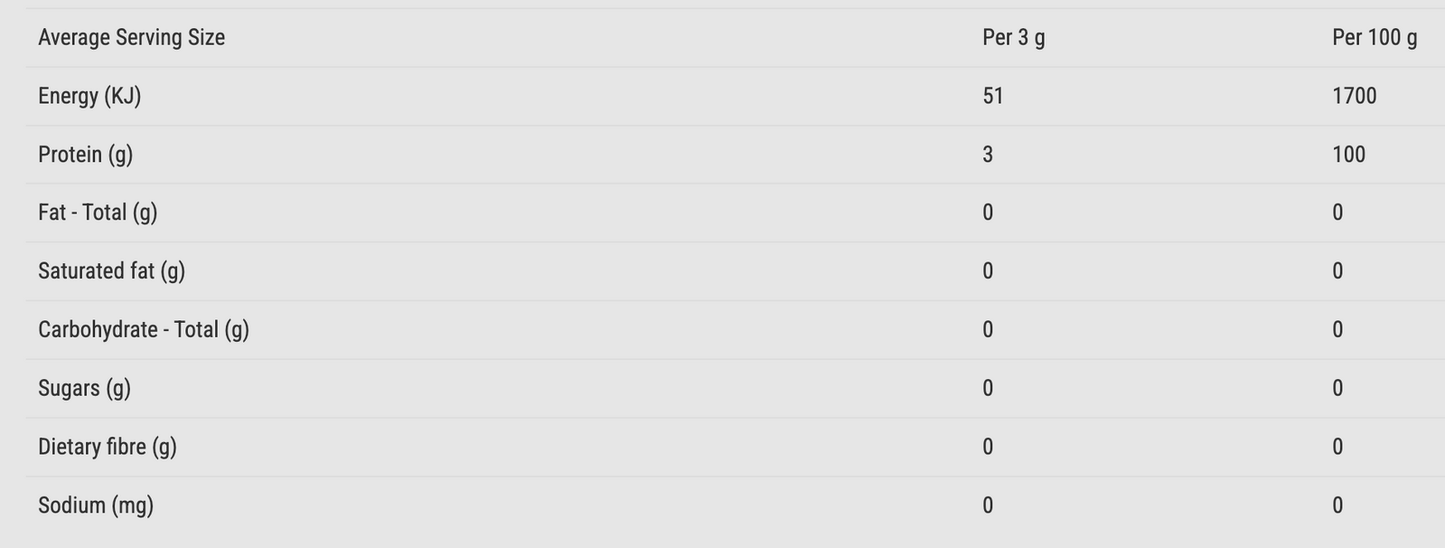Select the Per 100 g column header
The image size is (1445, 548).
[x=1374, y=38]
